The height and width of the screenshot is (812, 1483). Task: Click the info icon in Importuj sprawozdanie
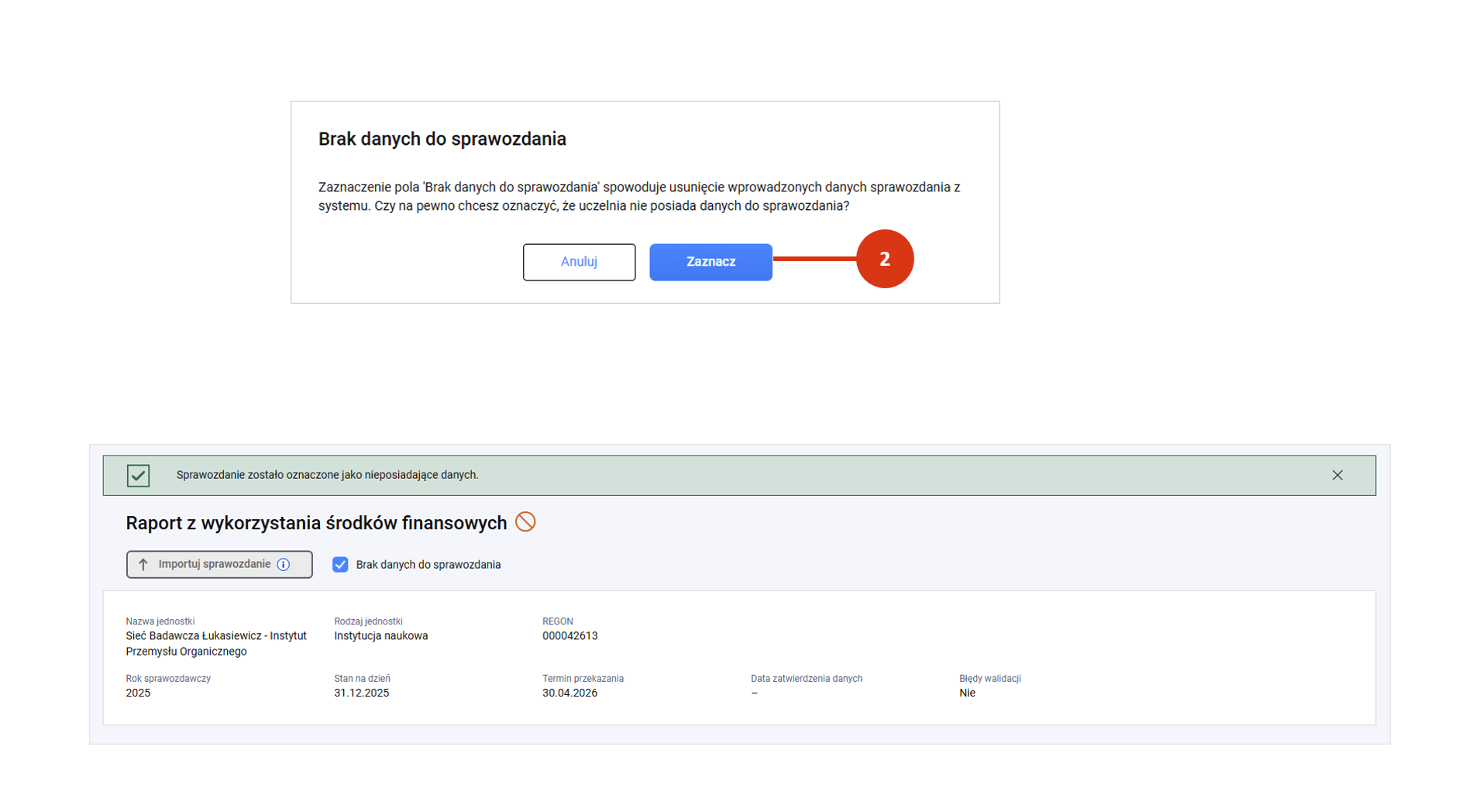coord(284,565)
